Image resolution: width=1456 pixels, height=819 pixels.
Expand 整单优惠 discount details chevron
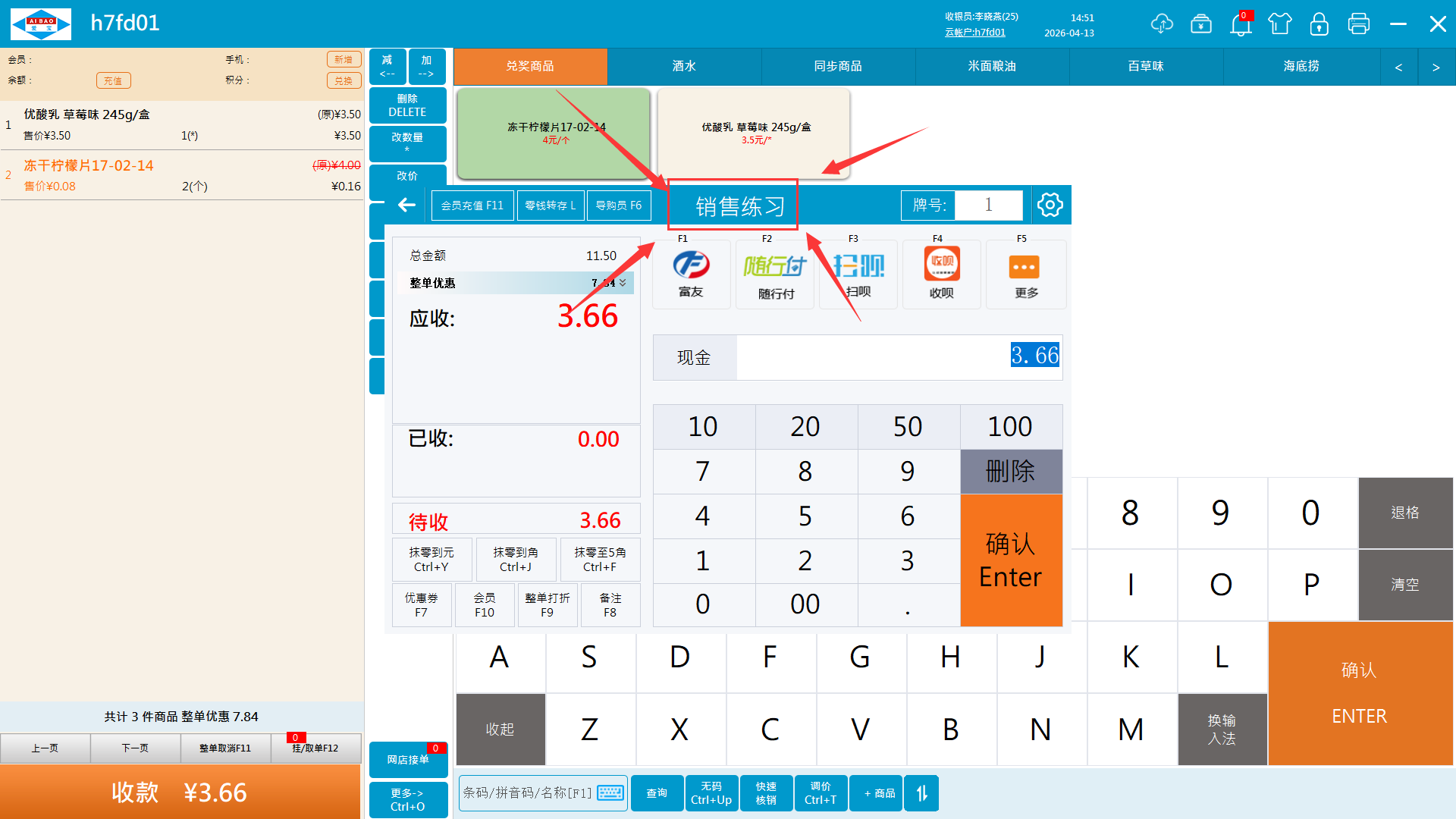coord(623,283)
